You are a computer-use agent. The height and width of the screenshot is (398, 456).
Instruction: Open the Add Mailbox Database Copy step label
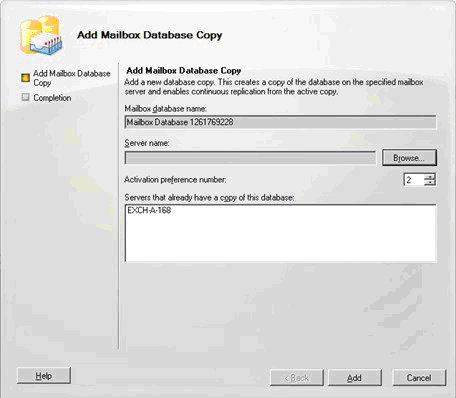[x=72, y=78]
